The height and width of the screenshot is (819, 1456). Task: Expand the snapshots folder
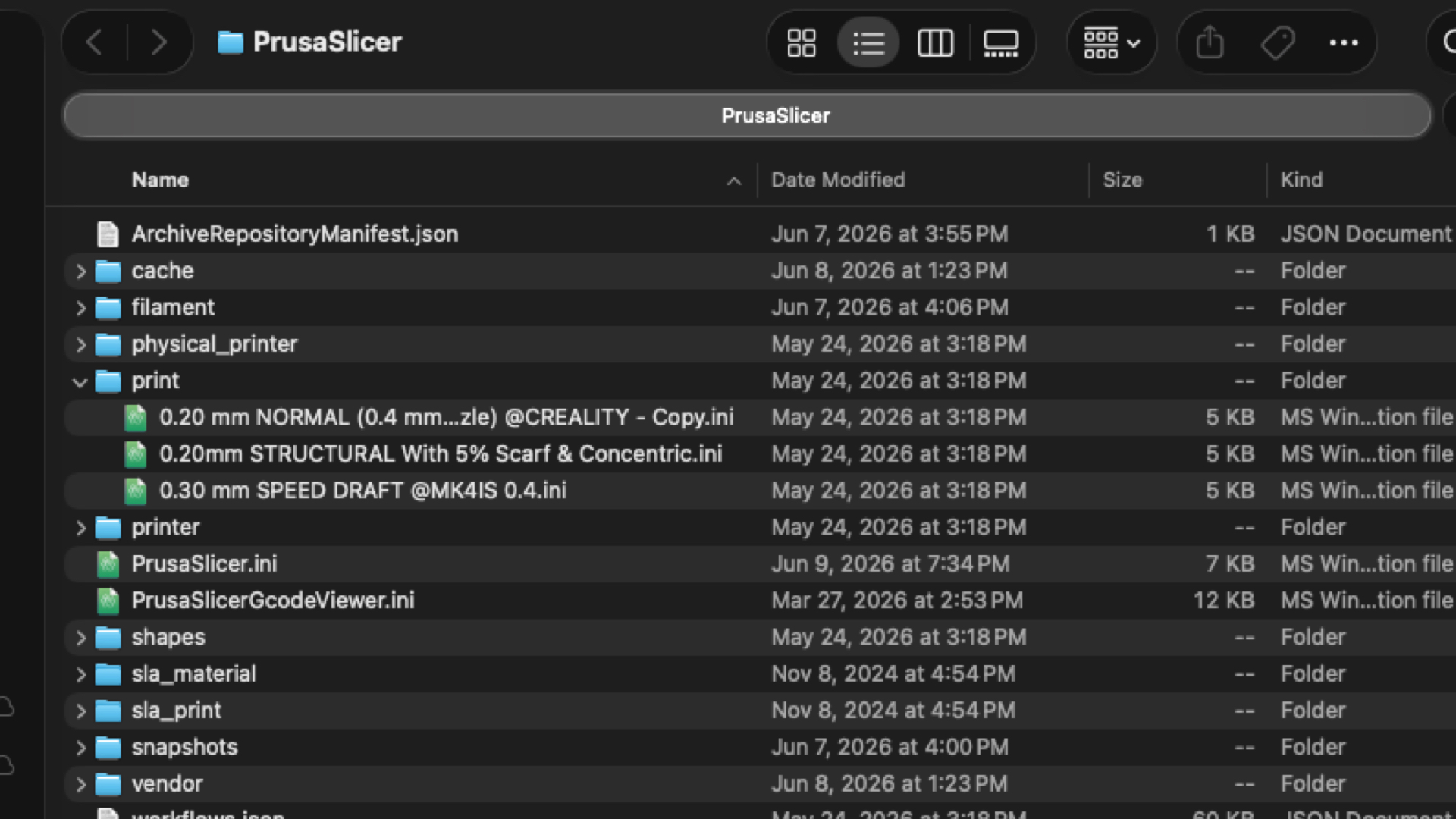point(80,748)
